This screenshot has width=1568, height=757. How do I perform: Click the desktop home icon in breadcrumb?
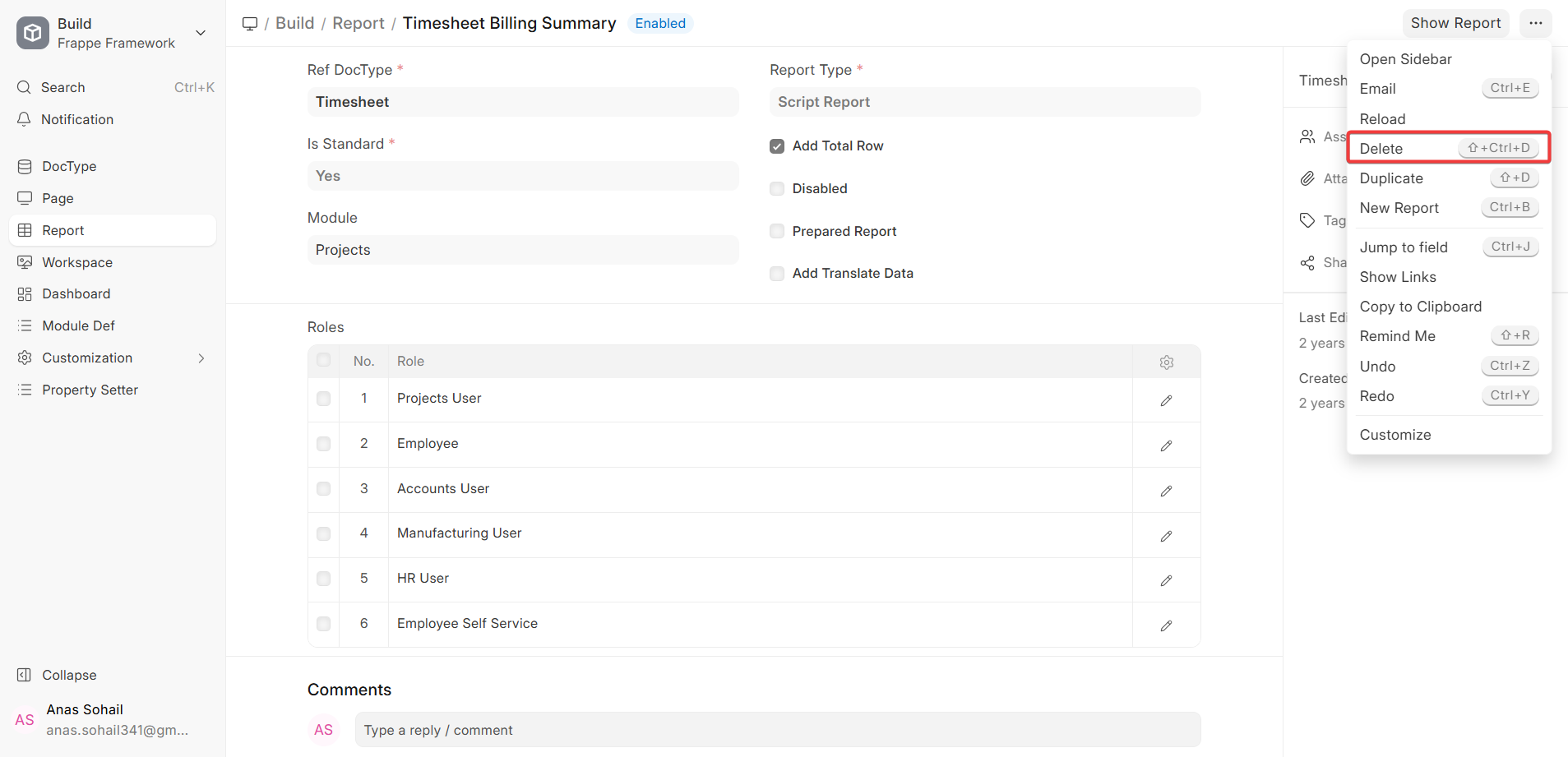(250, 23)
